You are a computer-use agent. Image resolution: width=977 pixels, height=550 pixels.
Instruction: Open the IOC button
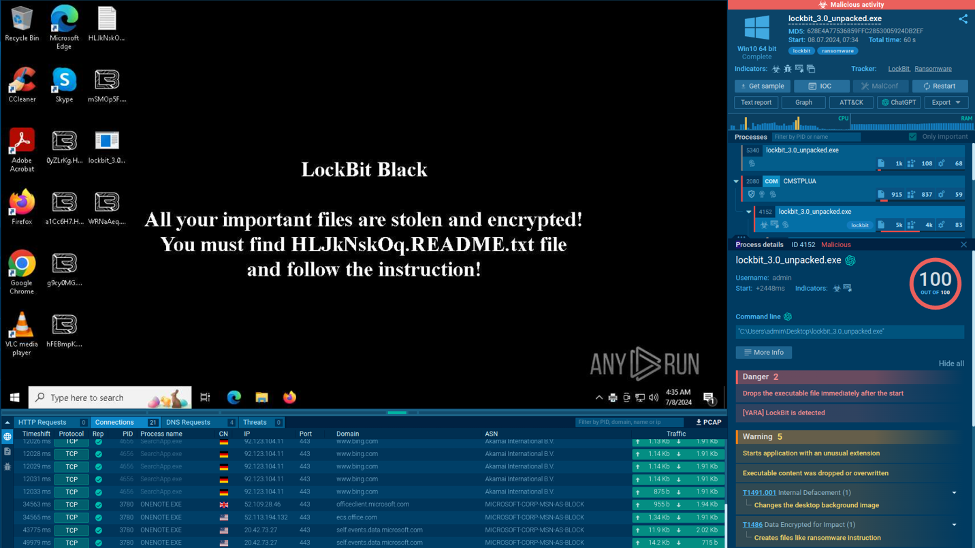click(x=821, y=87)
